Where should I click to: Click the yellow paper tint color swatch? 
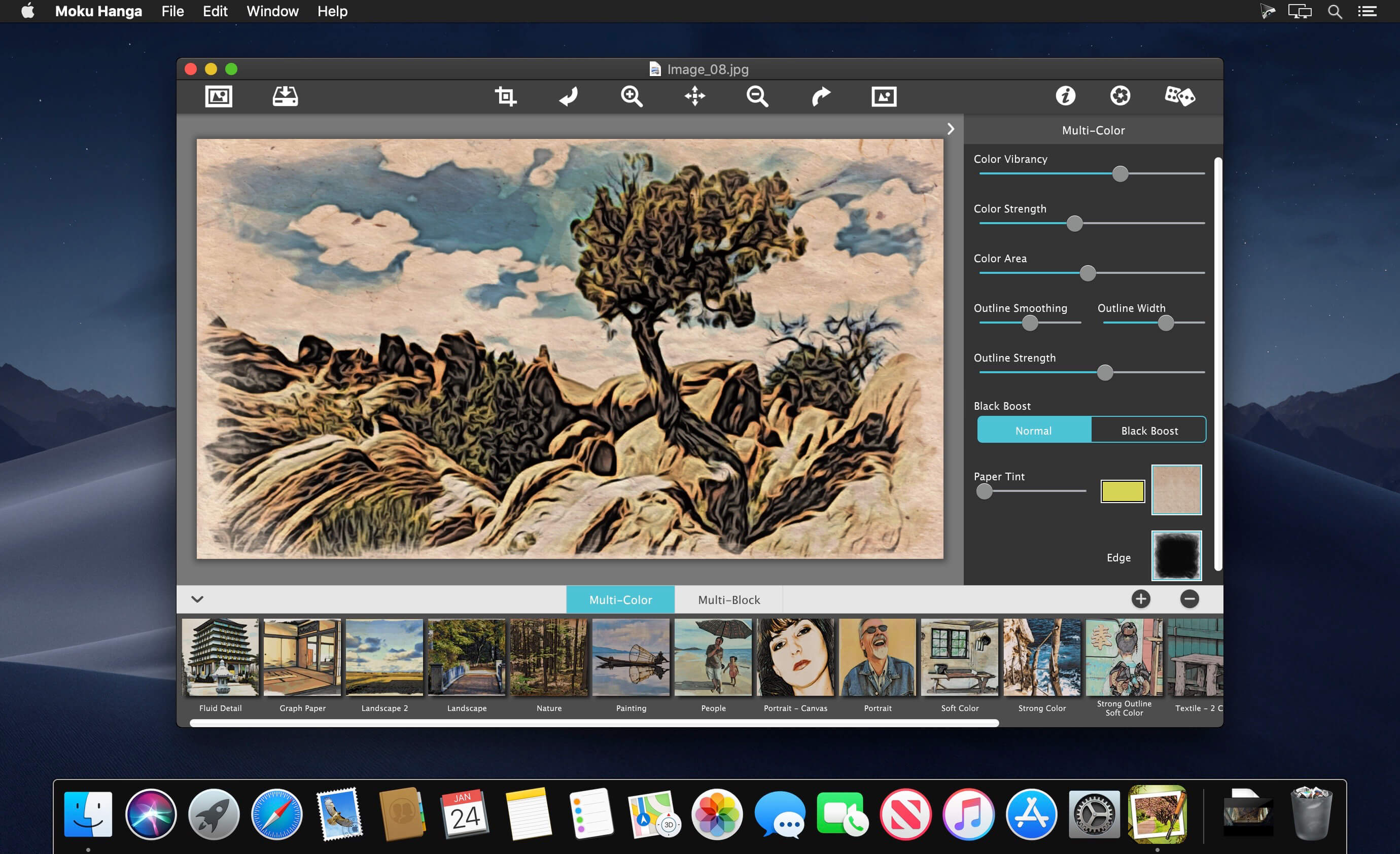click(x=1122, y=491)
